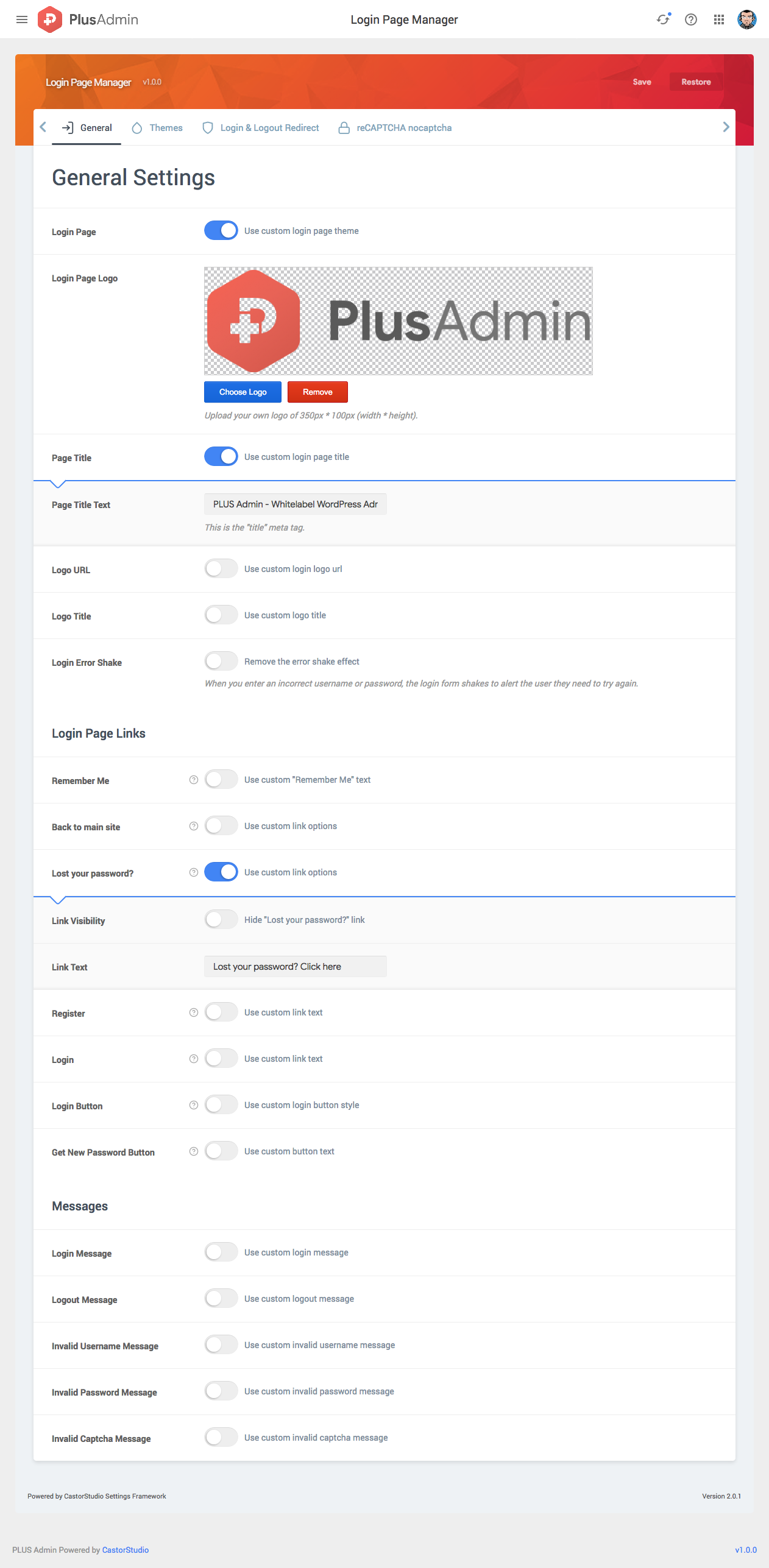This screenshot has width=769, height=1568.
Task: Open the apps grid icon
Action: (x=719, y=19)
